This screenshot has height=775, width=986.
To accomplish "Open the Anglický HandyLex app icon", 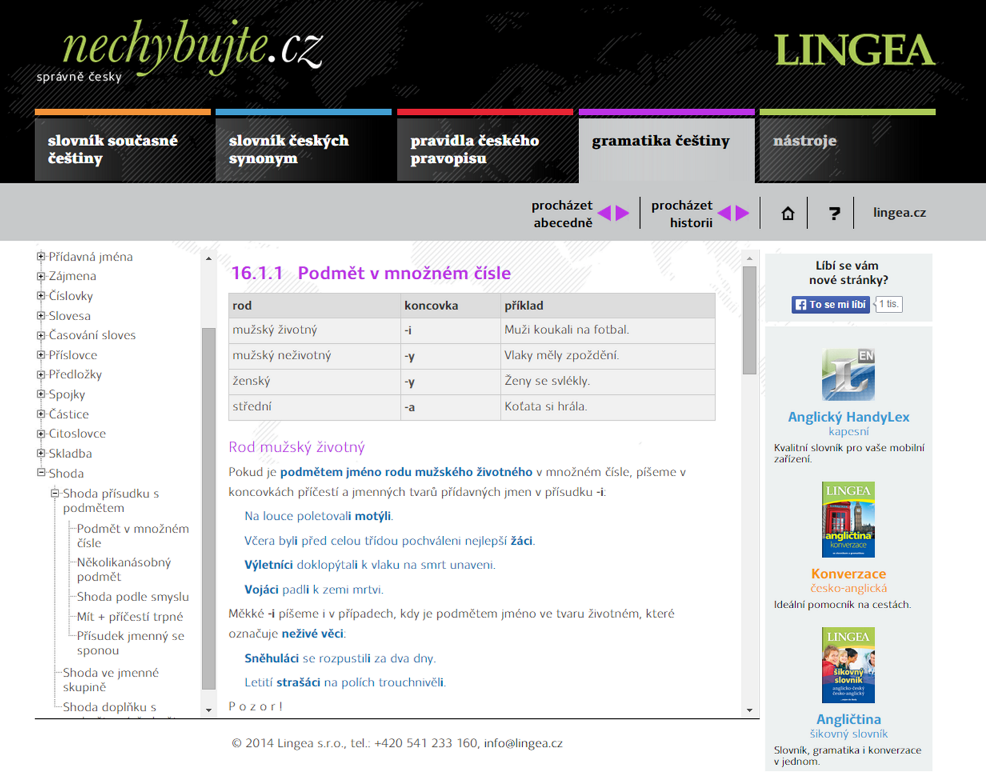I will [x=848, y=375].
